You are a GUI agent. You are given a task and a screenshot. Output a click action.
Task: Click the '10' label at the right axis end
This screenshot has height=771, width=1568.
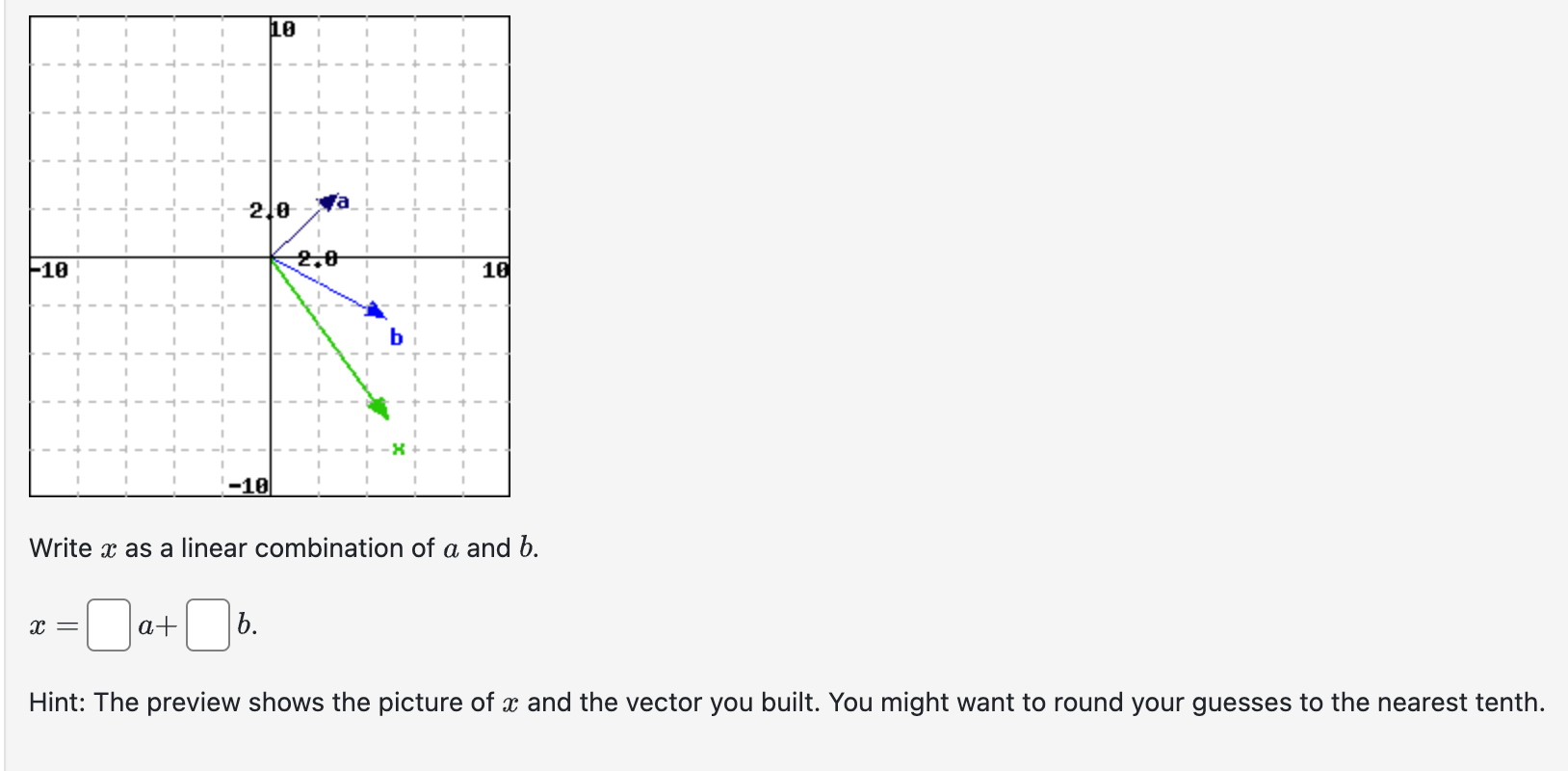tap(497, 269)
